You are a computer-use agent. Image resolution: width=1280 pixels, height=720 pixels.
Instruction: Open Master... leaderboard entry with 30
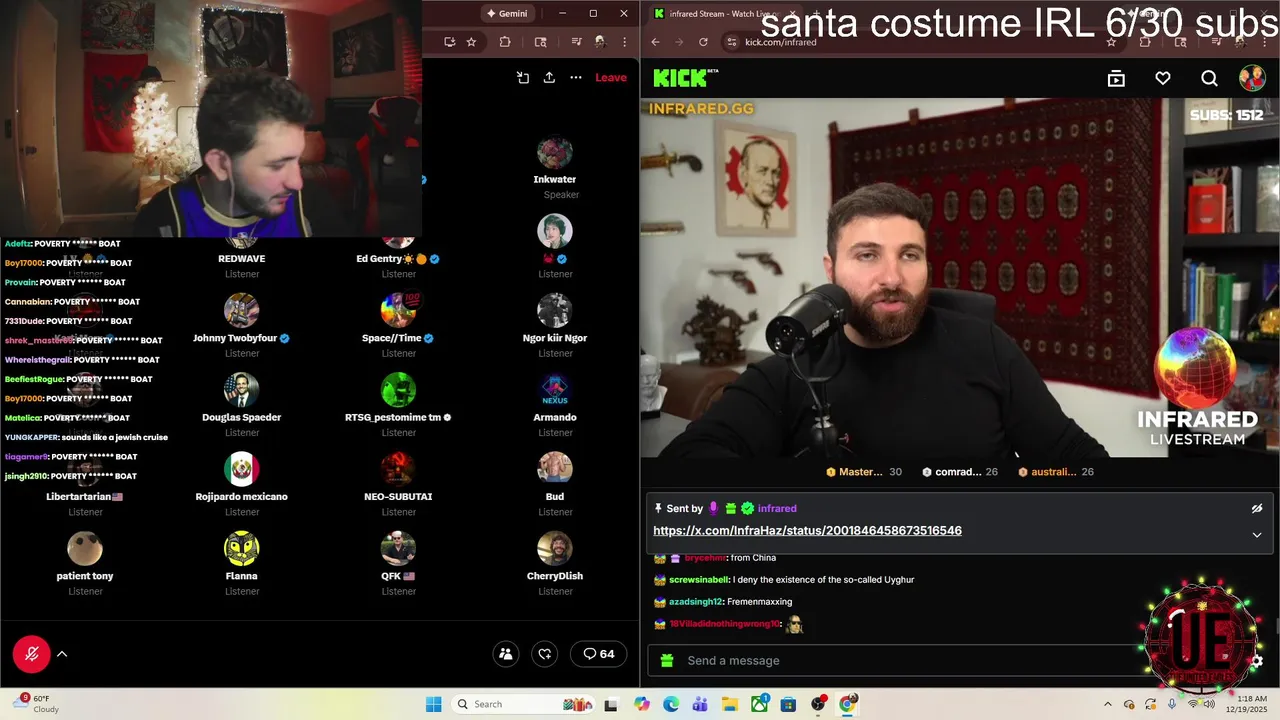864,472
